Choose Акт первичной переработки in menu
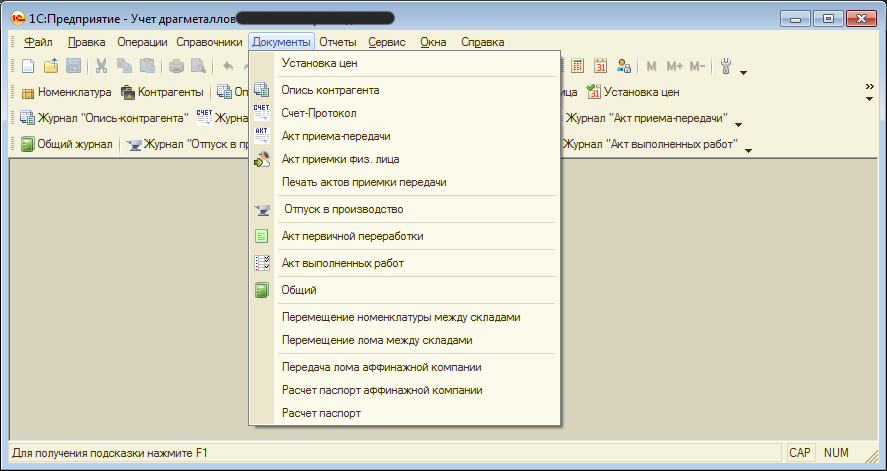Screen dimensions: 887x471 point(352,236)
